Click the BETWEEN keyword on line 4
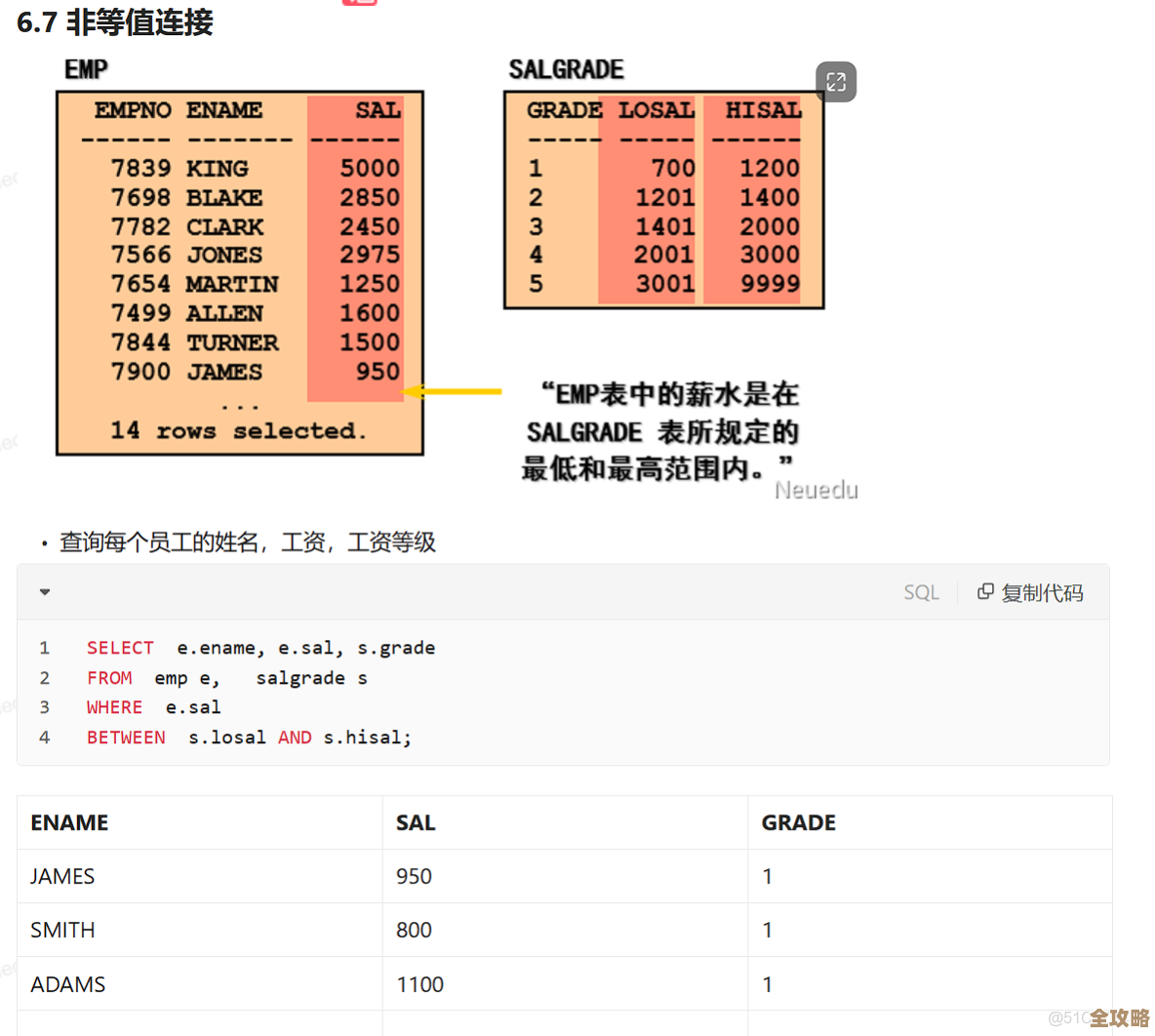The image size is (1155, 1036). (126, 737)
